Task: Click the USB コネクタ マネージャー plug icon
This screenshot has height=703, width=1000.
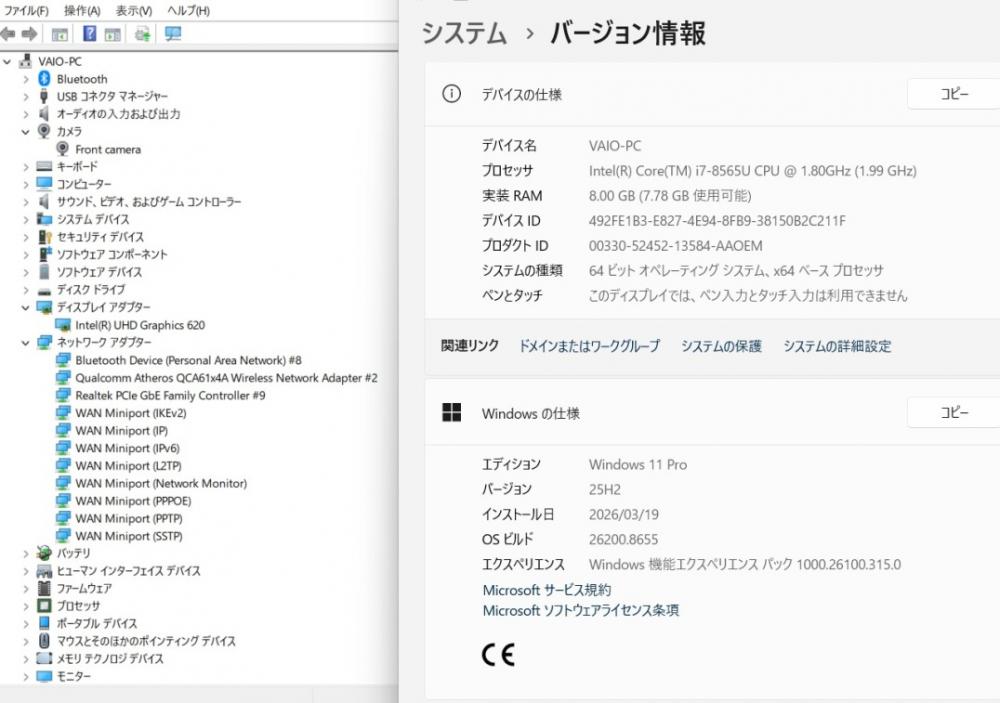Action: 44,96
